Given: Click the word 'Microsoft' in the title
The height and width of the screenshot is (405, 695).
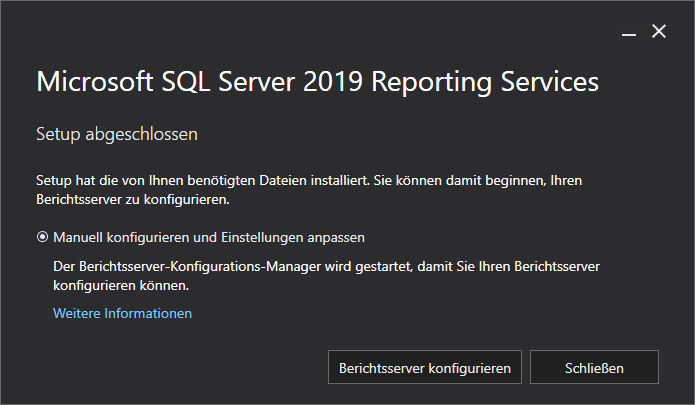Looking at the screenshot, I should click(92, 81).
